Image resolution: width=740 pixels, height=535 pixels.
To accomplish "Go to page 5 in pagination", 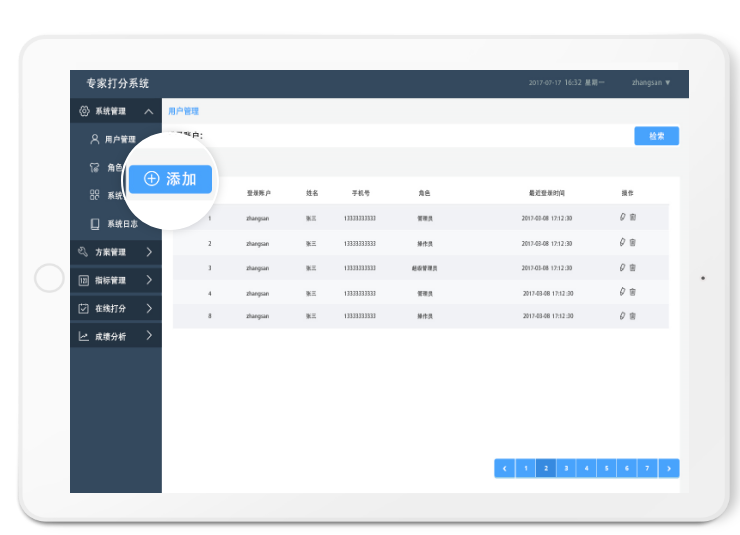I will pyautogui.click(x=607, y=468).
